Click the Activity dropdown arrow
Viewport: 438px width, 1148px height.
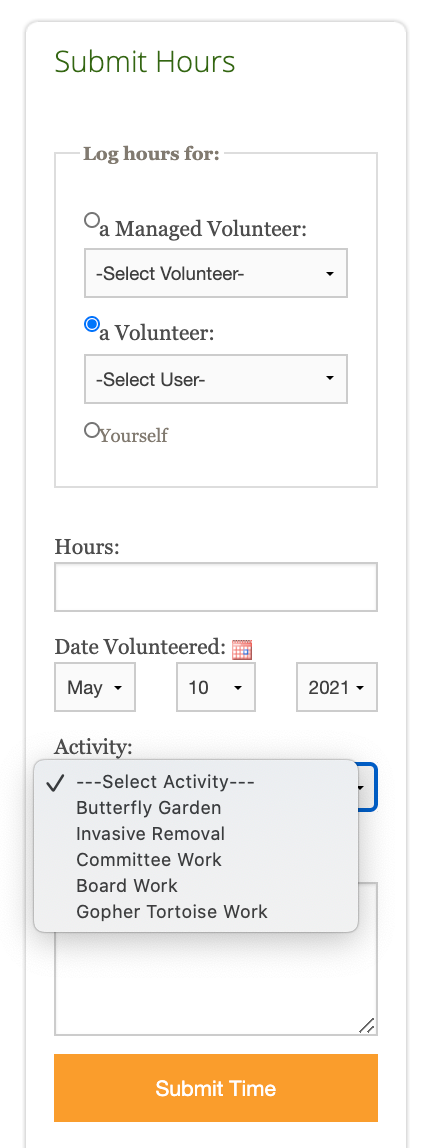pyautogui.click(x=361, y=787)
